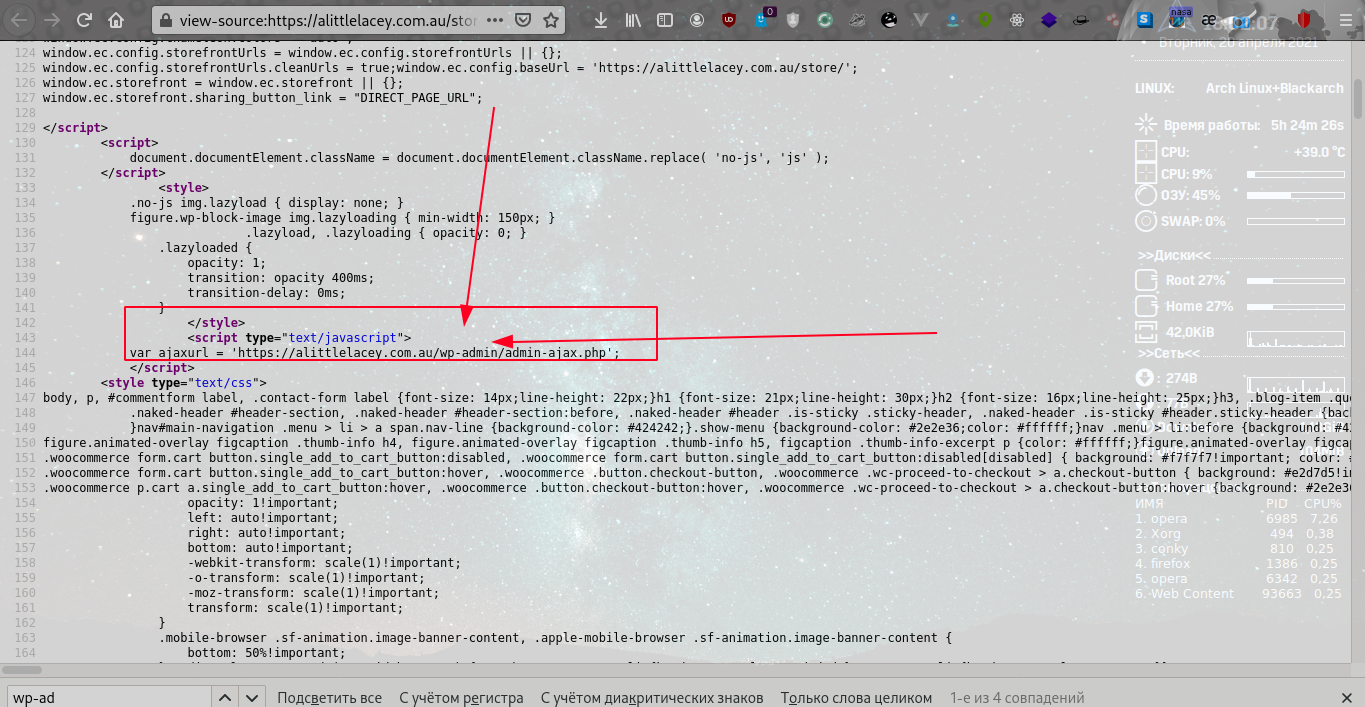Go to the Firefox home page icon

(x=117, y=20)
